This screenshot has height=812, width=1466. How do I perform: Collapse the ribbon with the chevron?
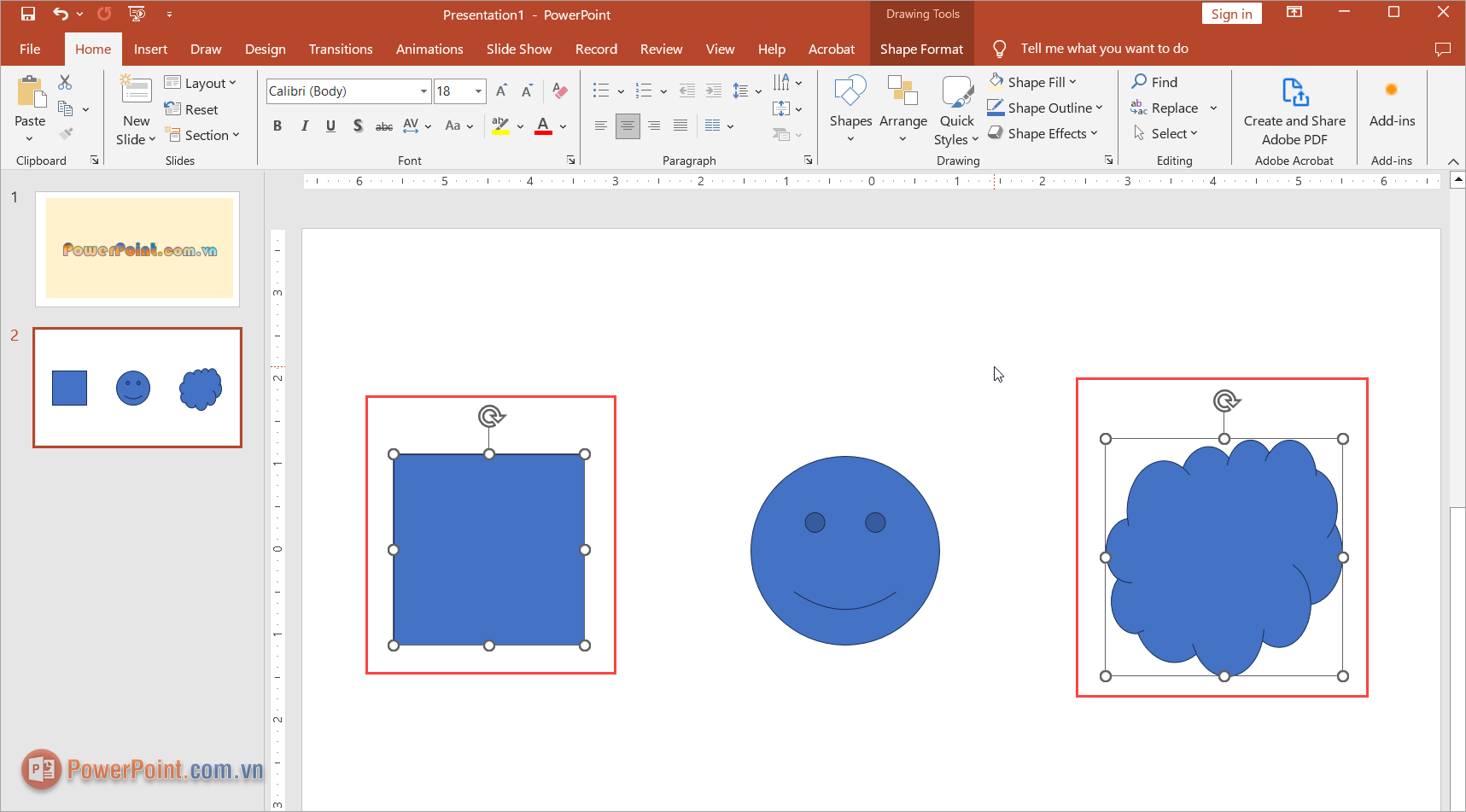[x=1453, y=161]
